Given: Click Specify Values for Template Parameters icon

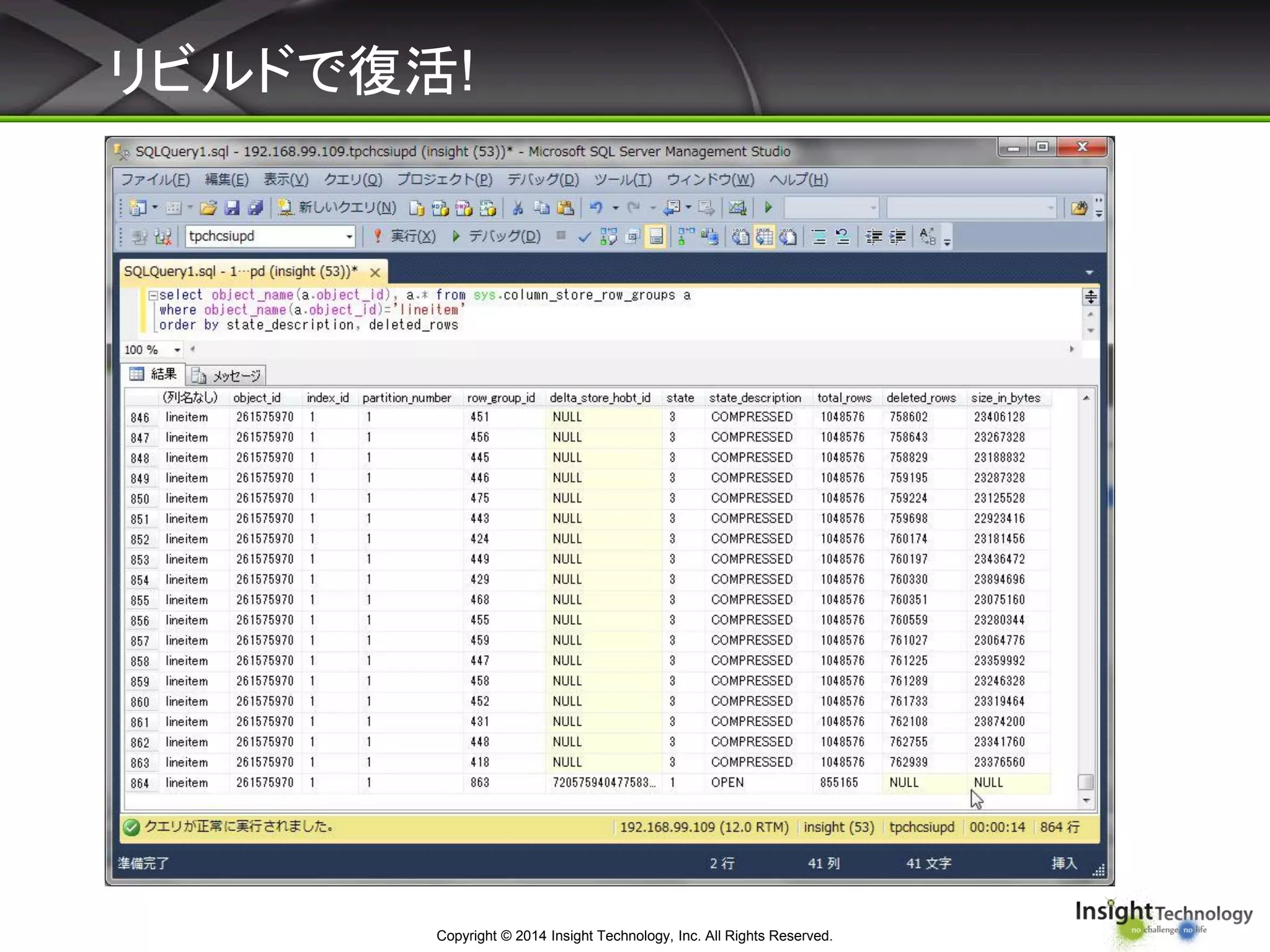Looking at the screenshot, I should click(x=928, y=237).
